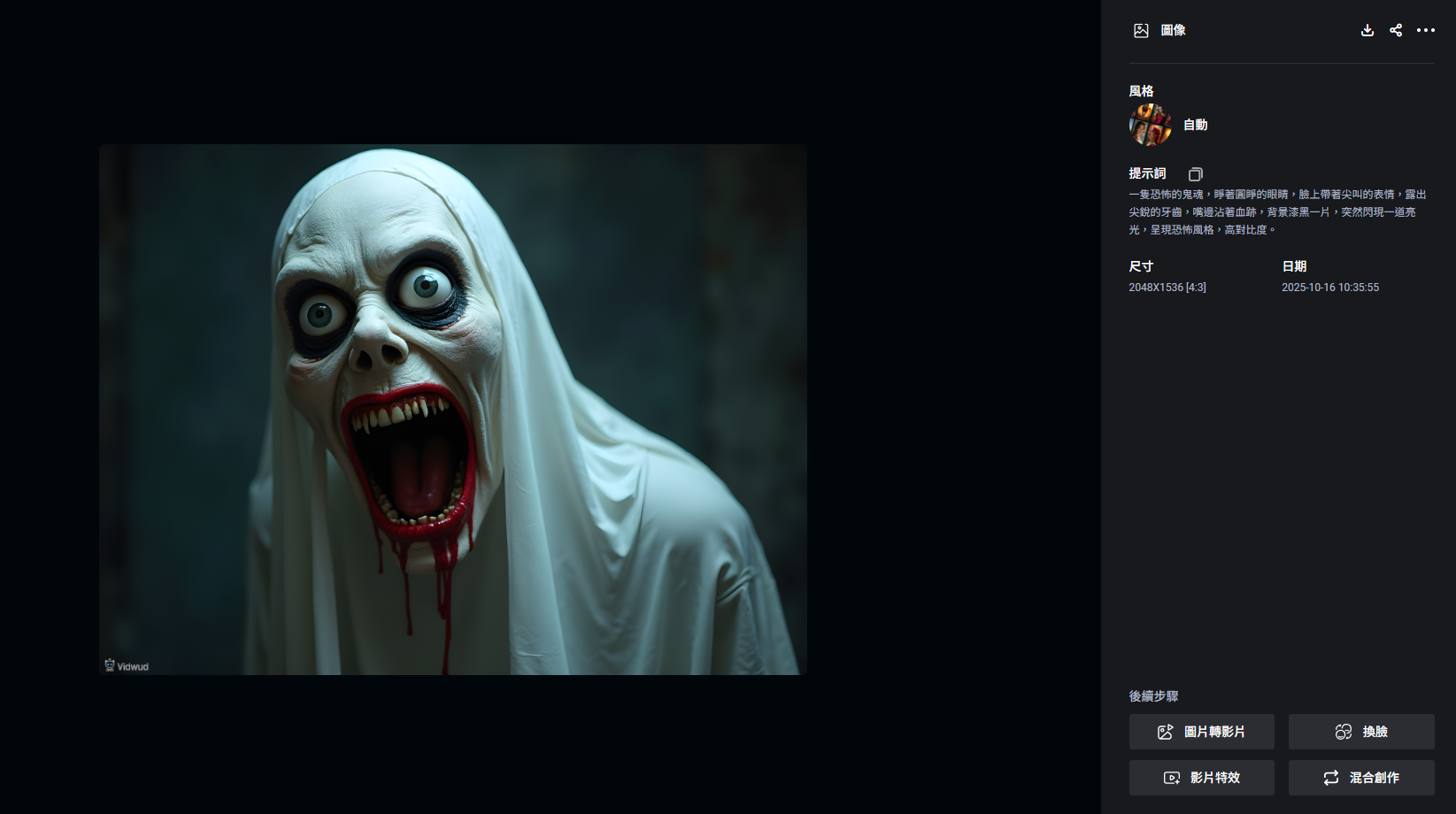Click the round style thumbnail

pyautogui.click(x=1150, y=125)
